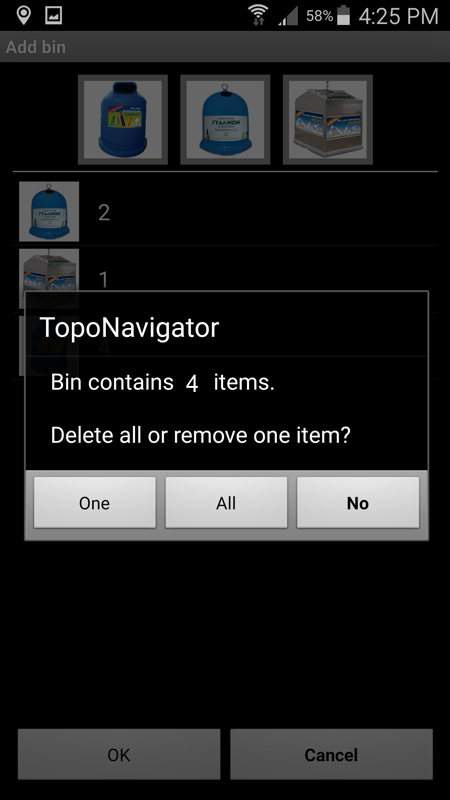Tap the Cancel button at the bottom

331,754
